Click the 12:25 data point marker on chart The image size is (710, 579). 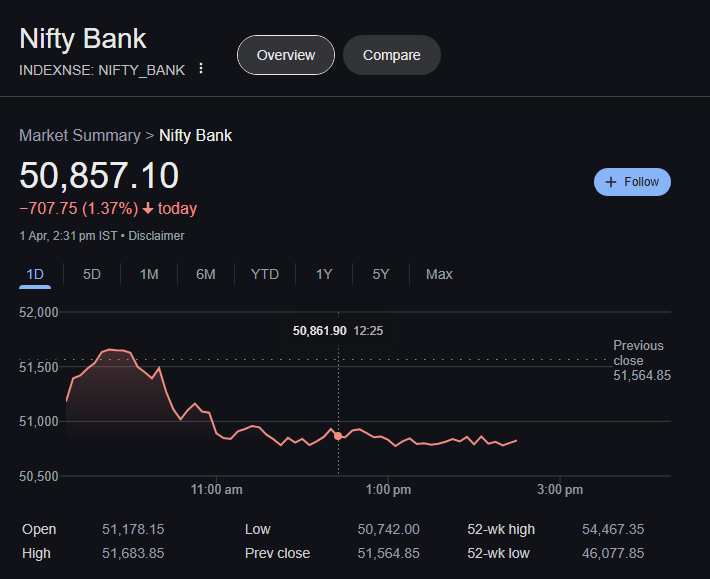(338, 436)
